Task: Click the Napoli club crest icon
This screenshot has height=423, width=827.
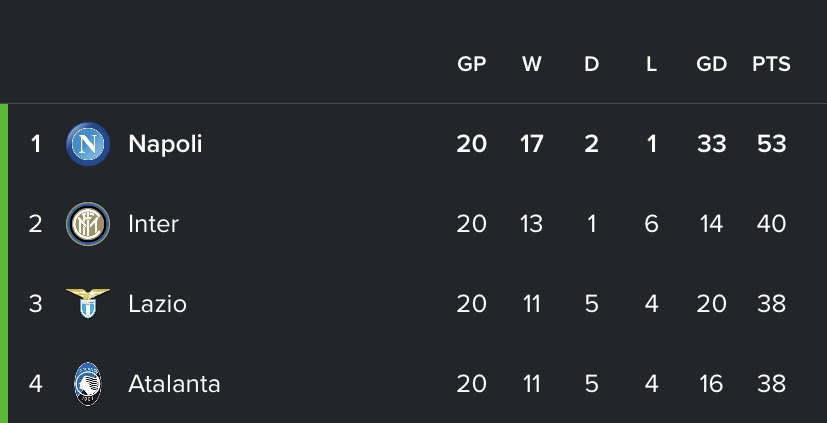Action: tap(88, 144)
